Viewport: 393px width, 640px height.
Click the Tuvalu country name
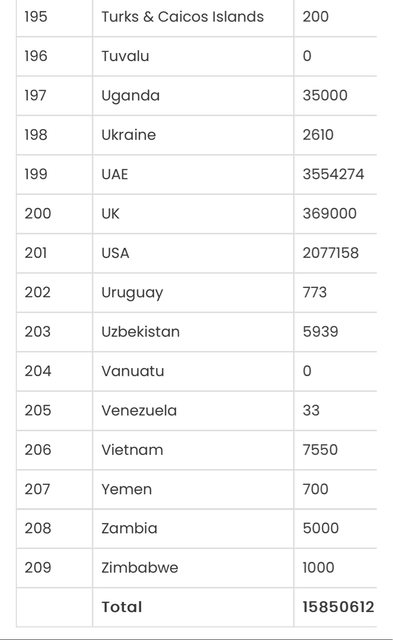pyautogui.click(x=125, y=56)
